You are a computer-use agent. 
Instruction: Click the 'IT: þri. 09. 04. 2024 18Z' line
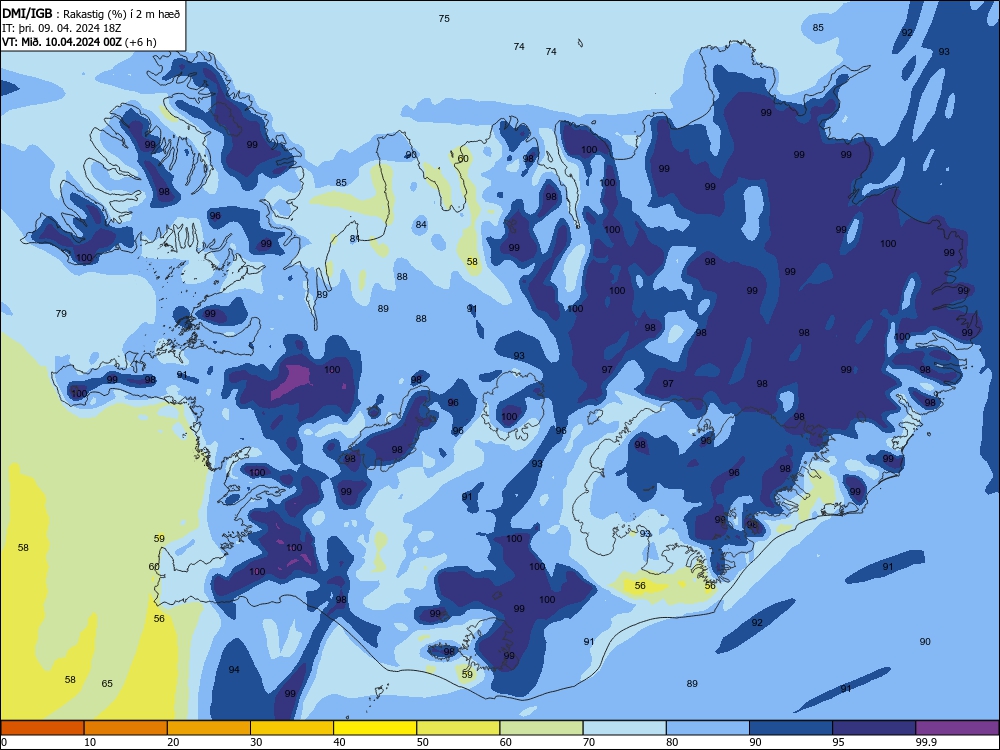(61, 28)
